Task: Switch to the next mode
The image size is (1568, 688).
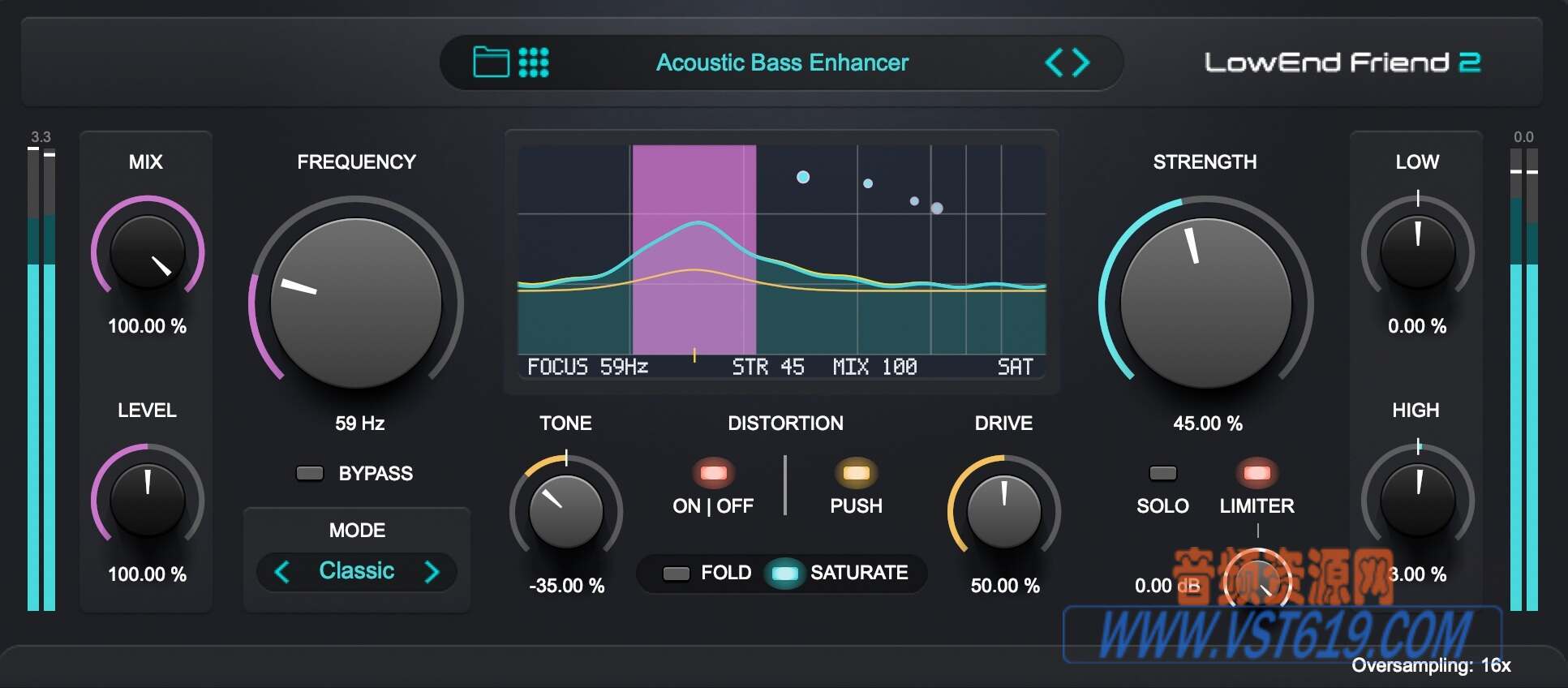Action: (x=432, y=572)
